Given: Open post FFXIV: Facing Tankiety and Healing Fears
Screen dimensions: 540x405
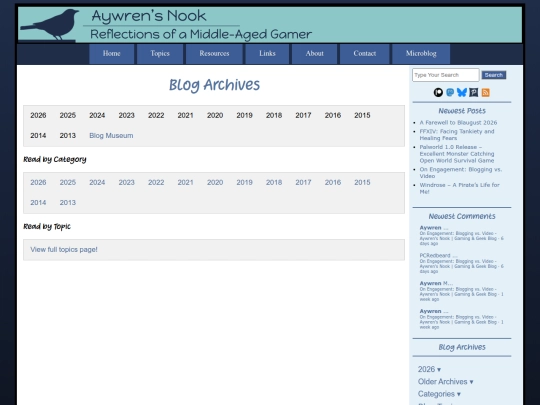Looking at the screenshot, I should pos(457,135).
